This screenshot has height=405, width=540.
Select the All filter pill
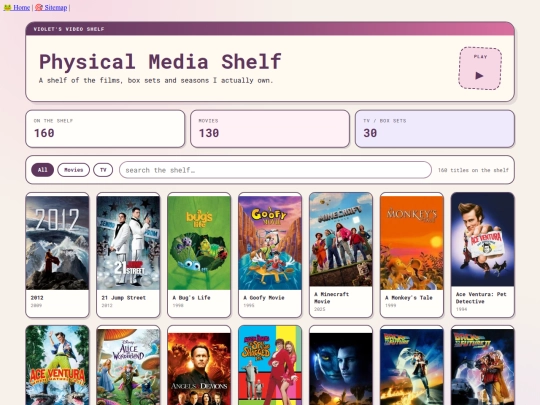point(42,170)
